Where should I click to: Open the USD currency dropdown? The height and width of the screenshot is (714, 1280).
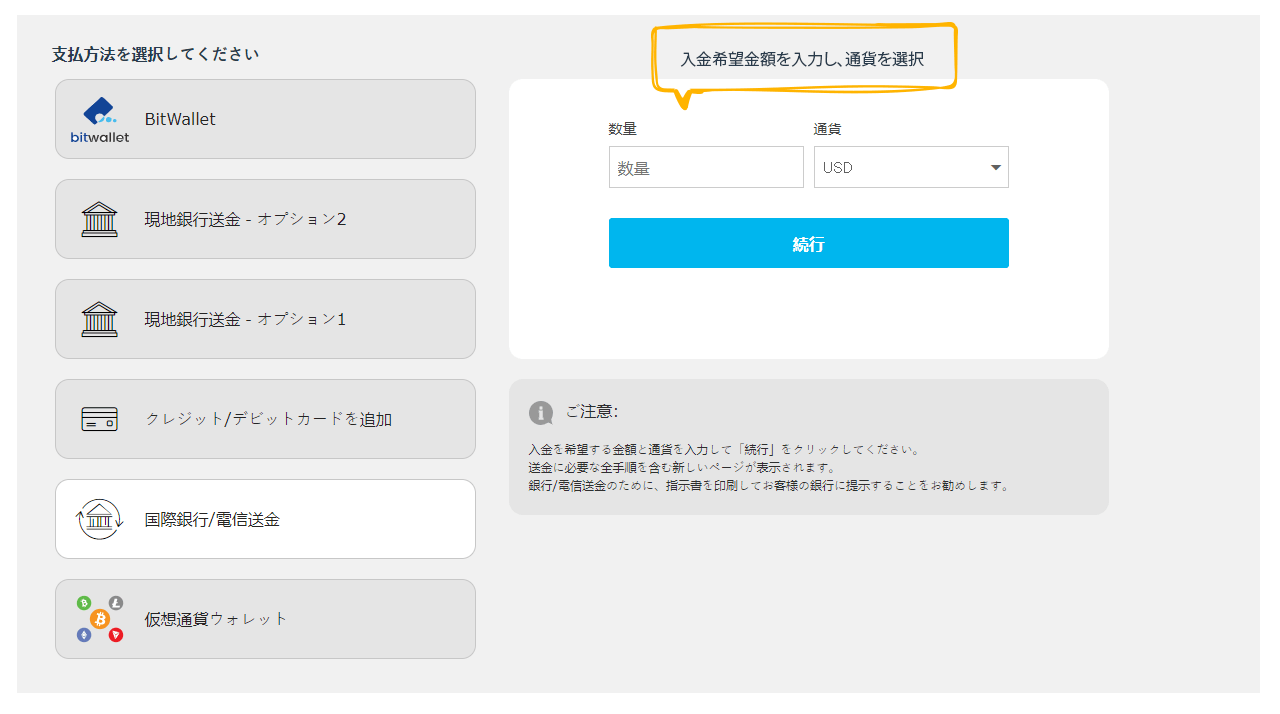(x=911, y=167)
